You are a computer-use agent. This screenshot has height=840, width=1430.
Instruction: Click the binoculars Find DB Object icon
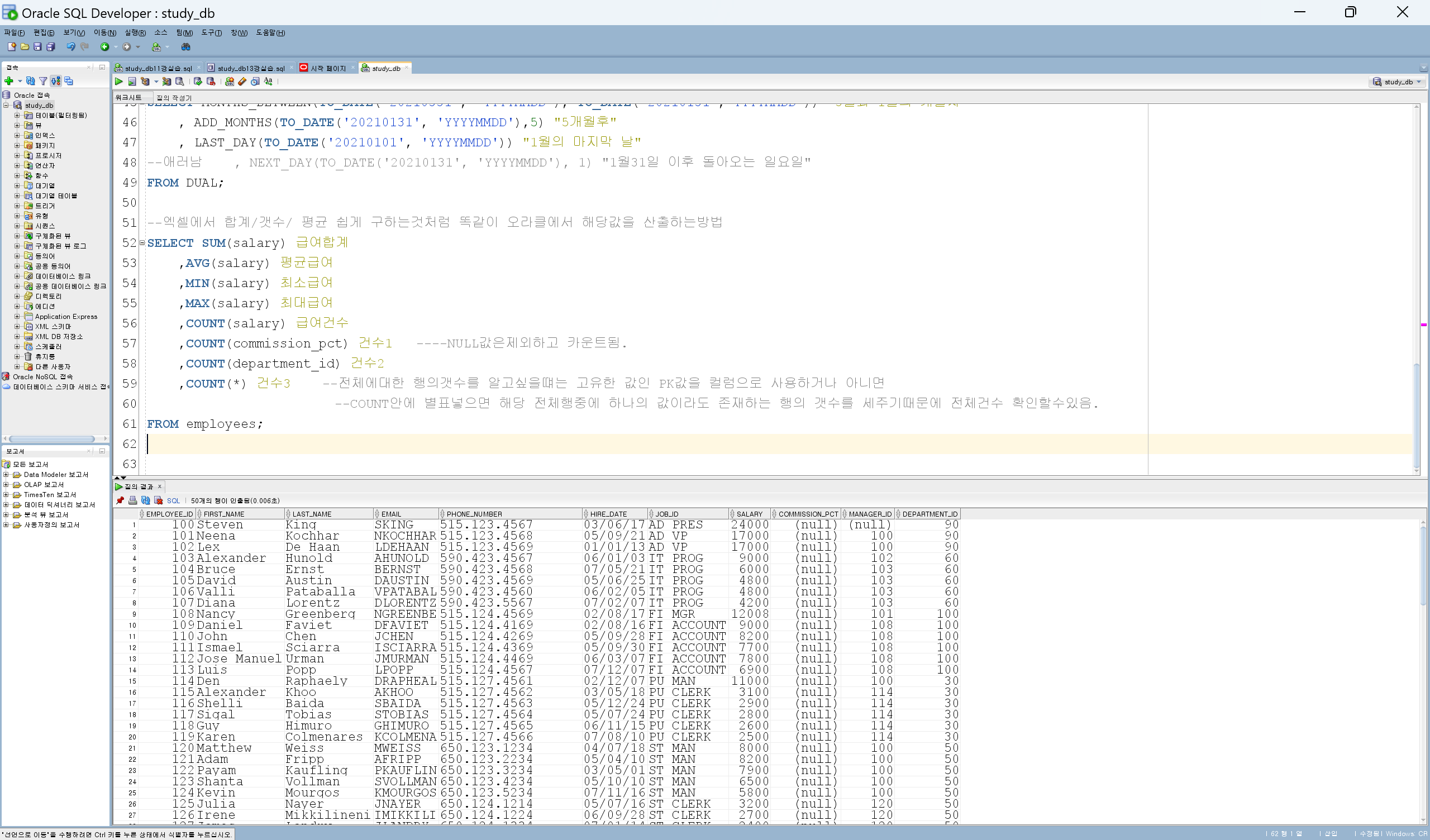(185, 47)
